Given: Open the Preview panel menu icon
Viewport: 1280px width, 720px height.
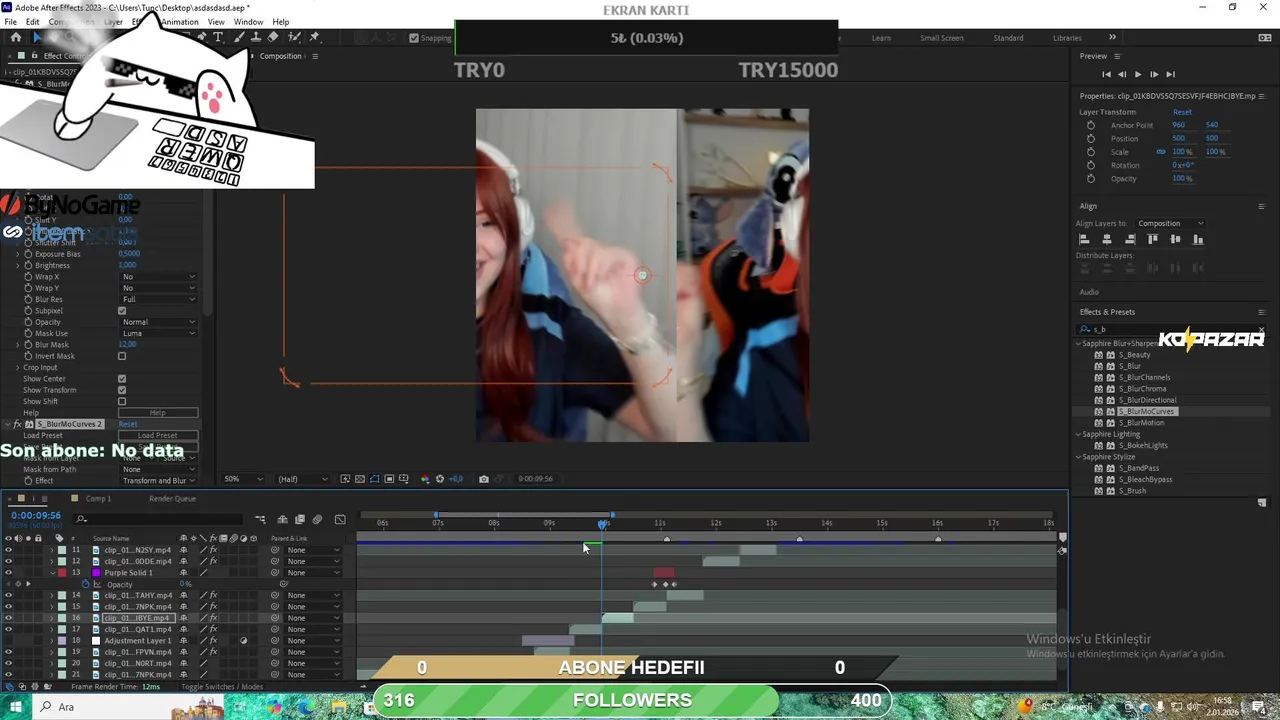Looking at the screenshot, I should tap(1117, 56).
